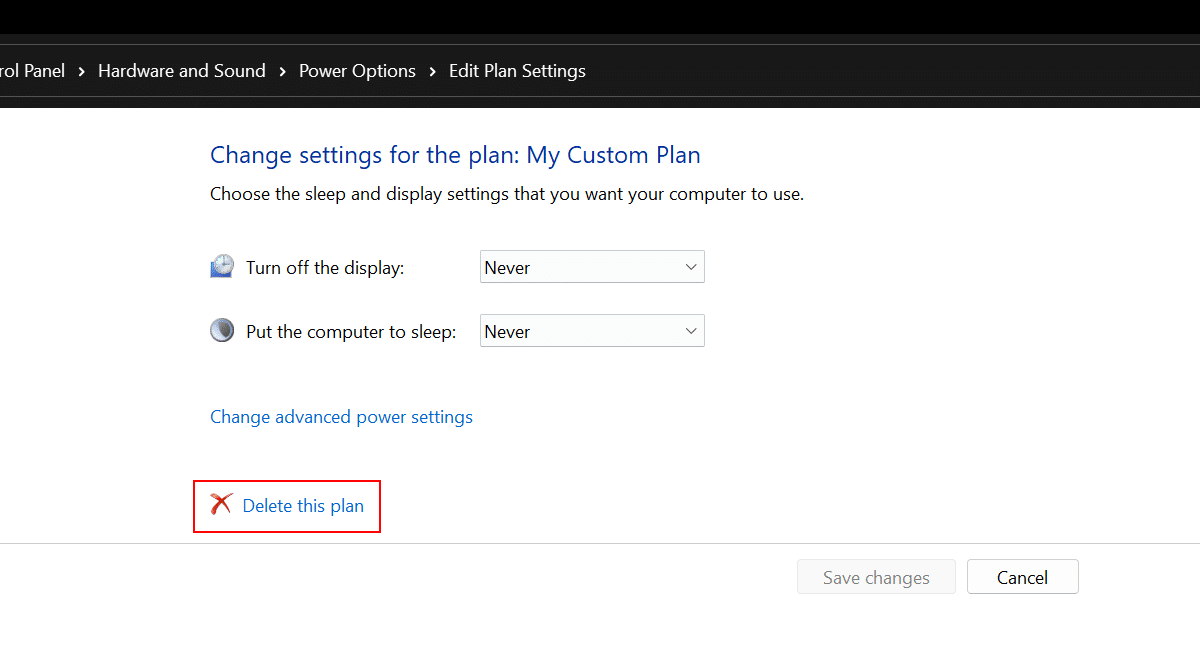Click the red X delete icon
Image resolution: width=1200 pixels, height=665 pixels.
click(x=221, y=505)
